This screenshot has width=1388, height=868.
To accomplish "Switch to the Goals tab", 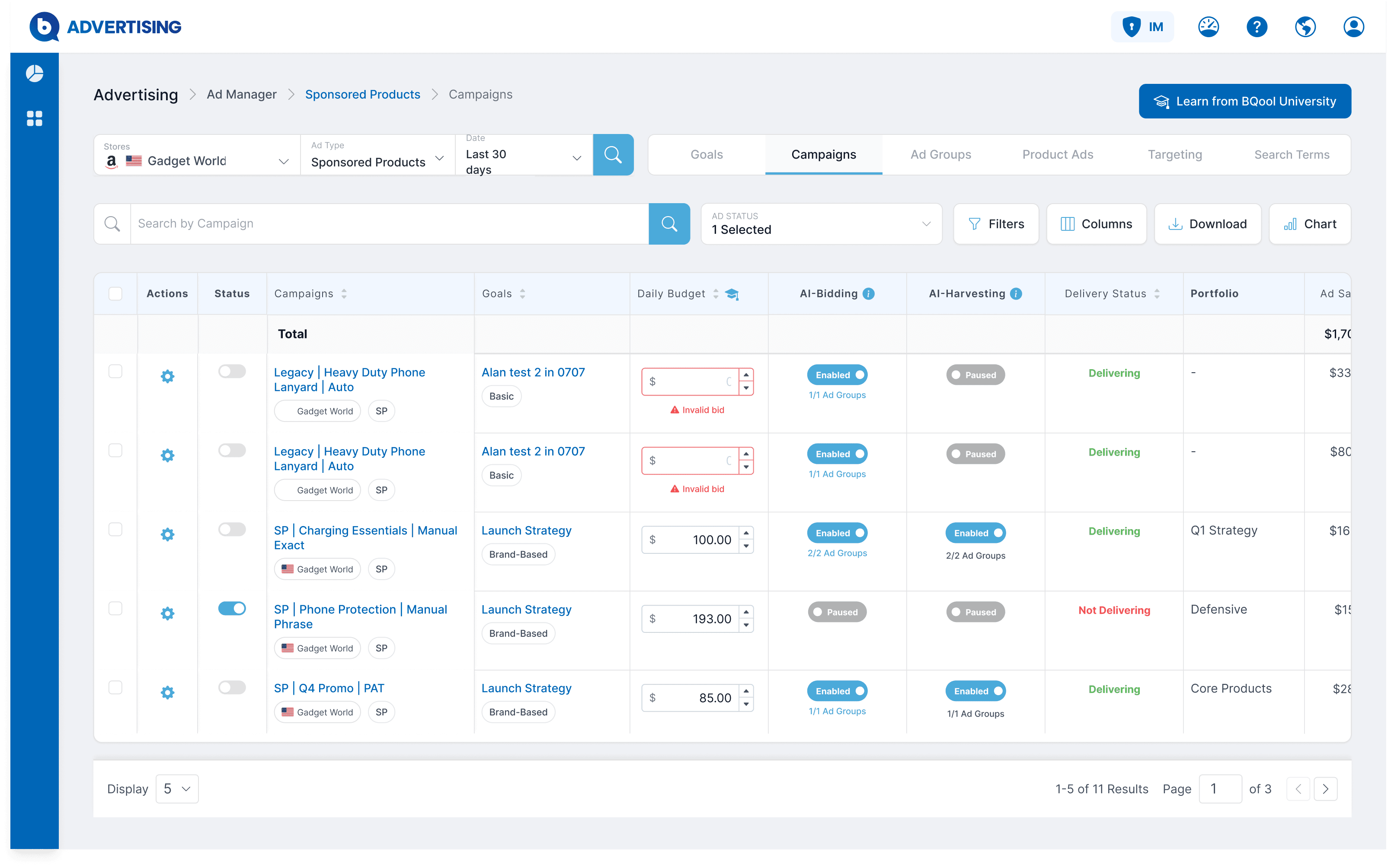I will coord(707,154).
